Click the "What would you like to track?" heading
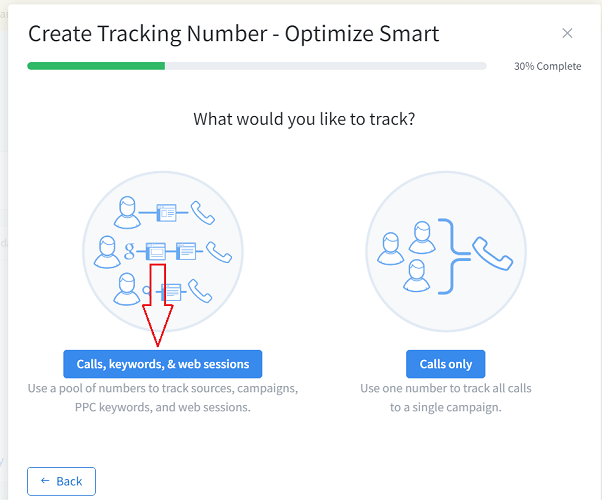The height and width of the screenshot is (500, 602). [304, 119]
